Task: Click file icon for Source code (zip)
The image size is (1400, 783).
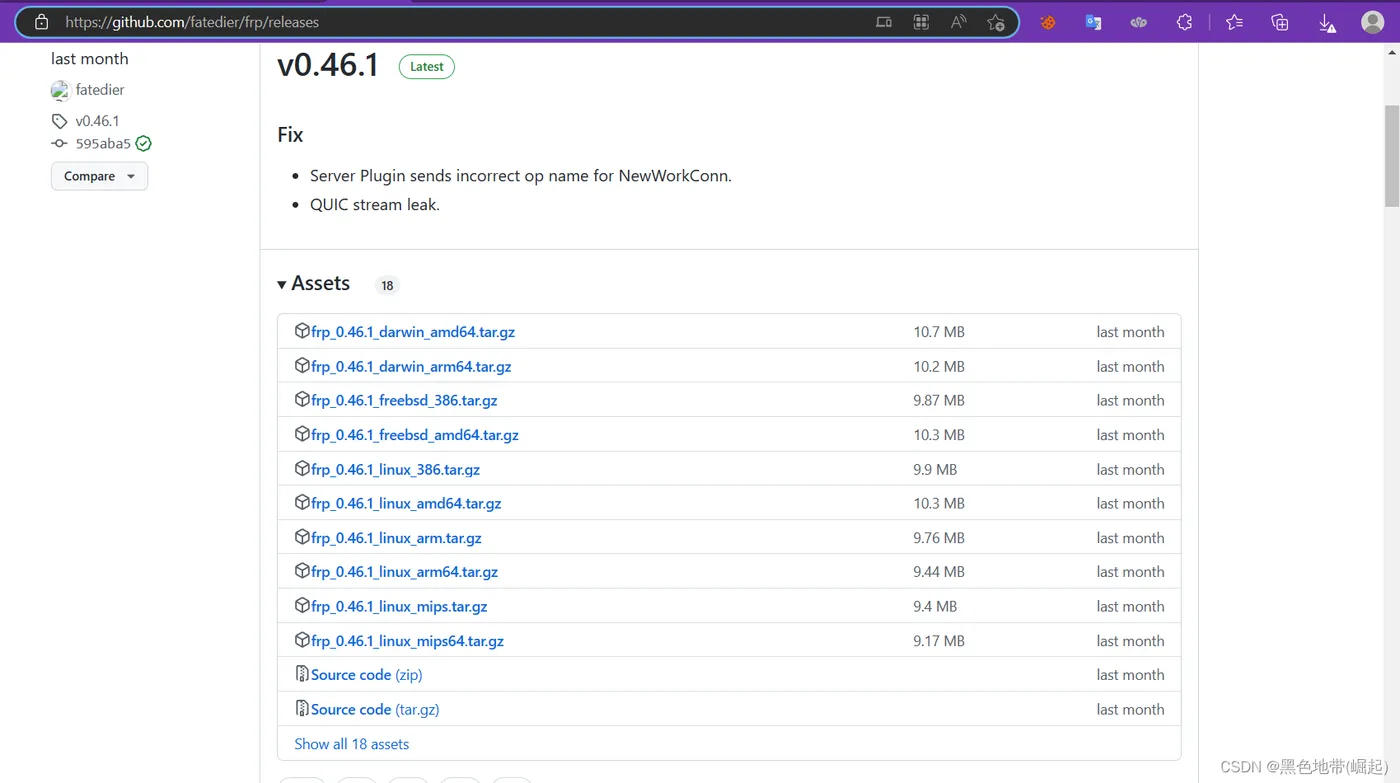Action: tap(302, 674)
